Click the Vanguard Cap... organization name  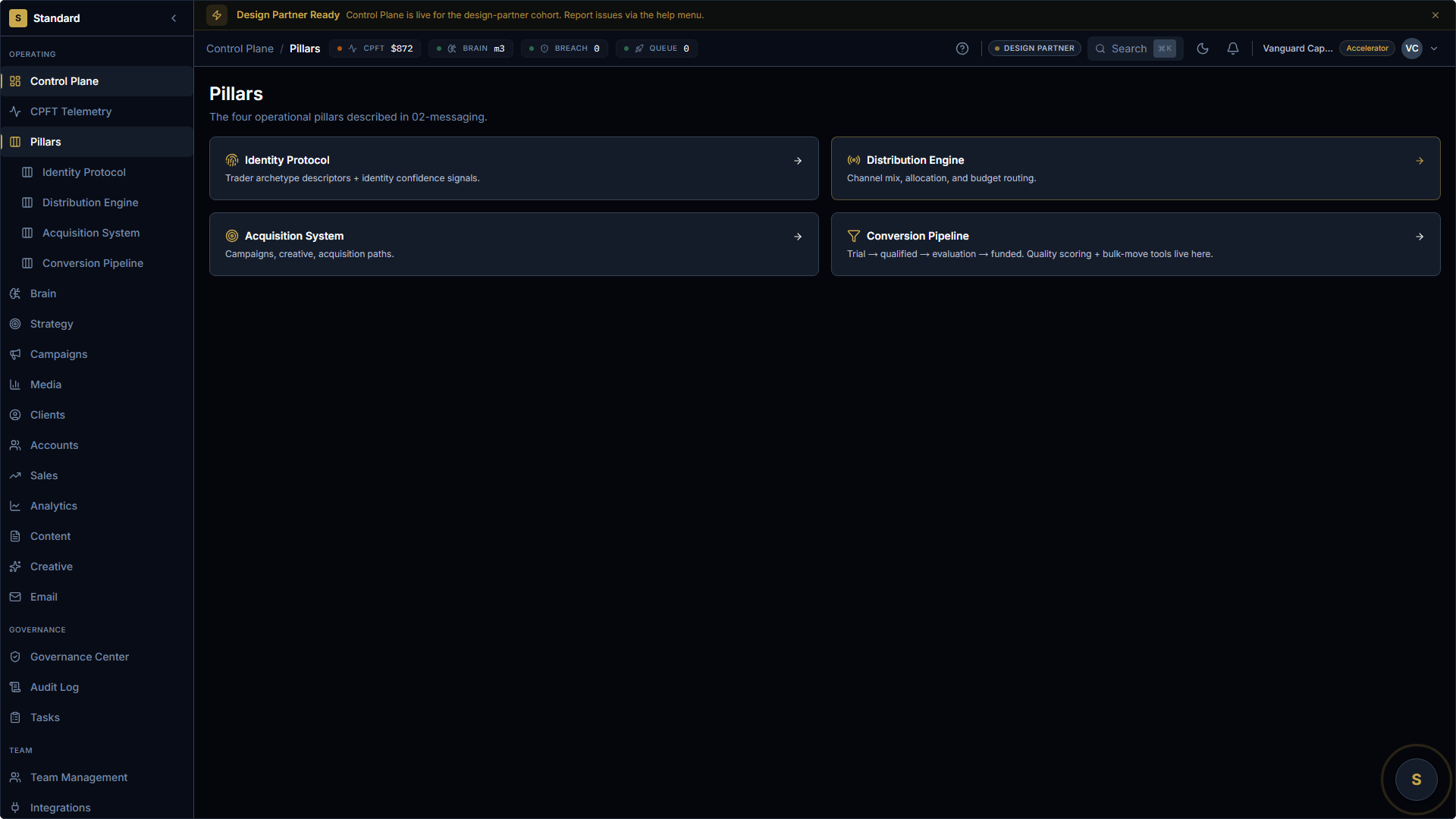[1298, 49]
